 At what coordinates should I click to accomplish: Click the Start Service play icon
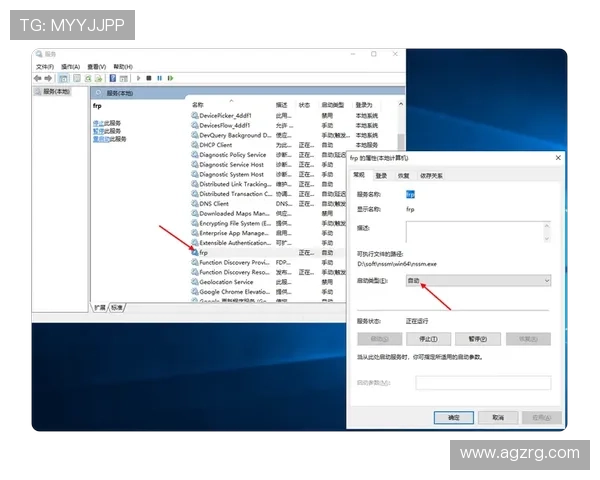coord(137,78)
